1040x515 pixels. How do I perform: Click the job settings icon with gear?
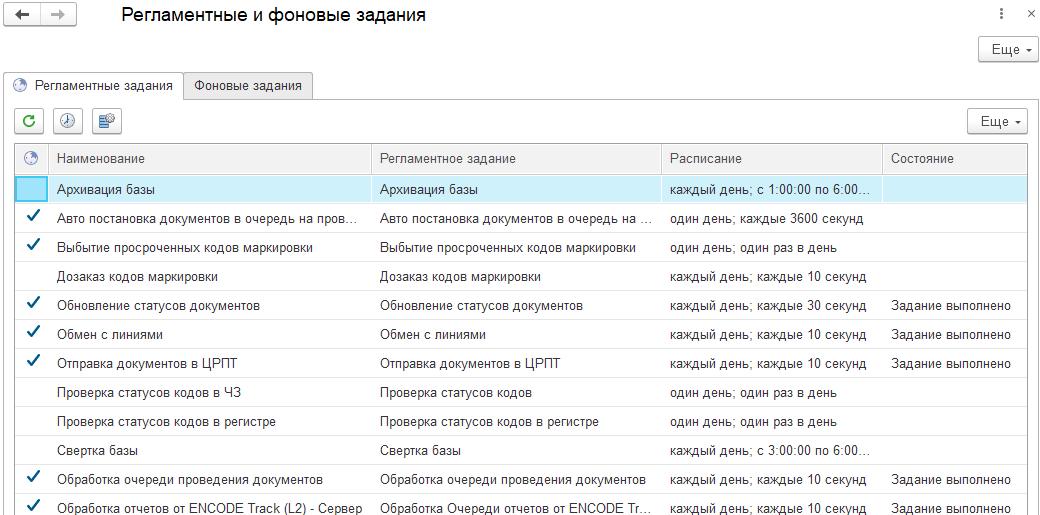click(x=106, y=121)
